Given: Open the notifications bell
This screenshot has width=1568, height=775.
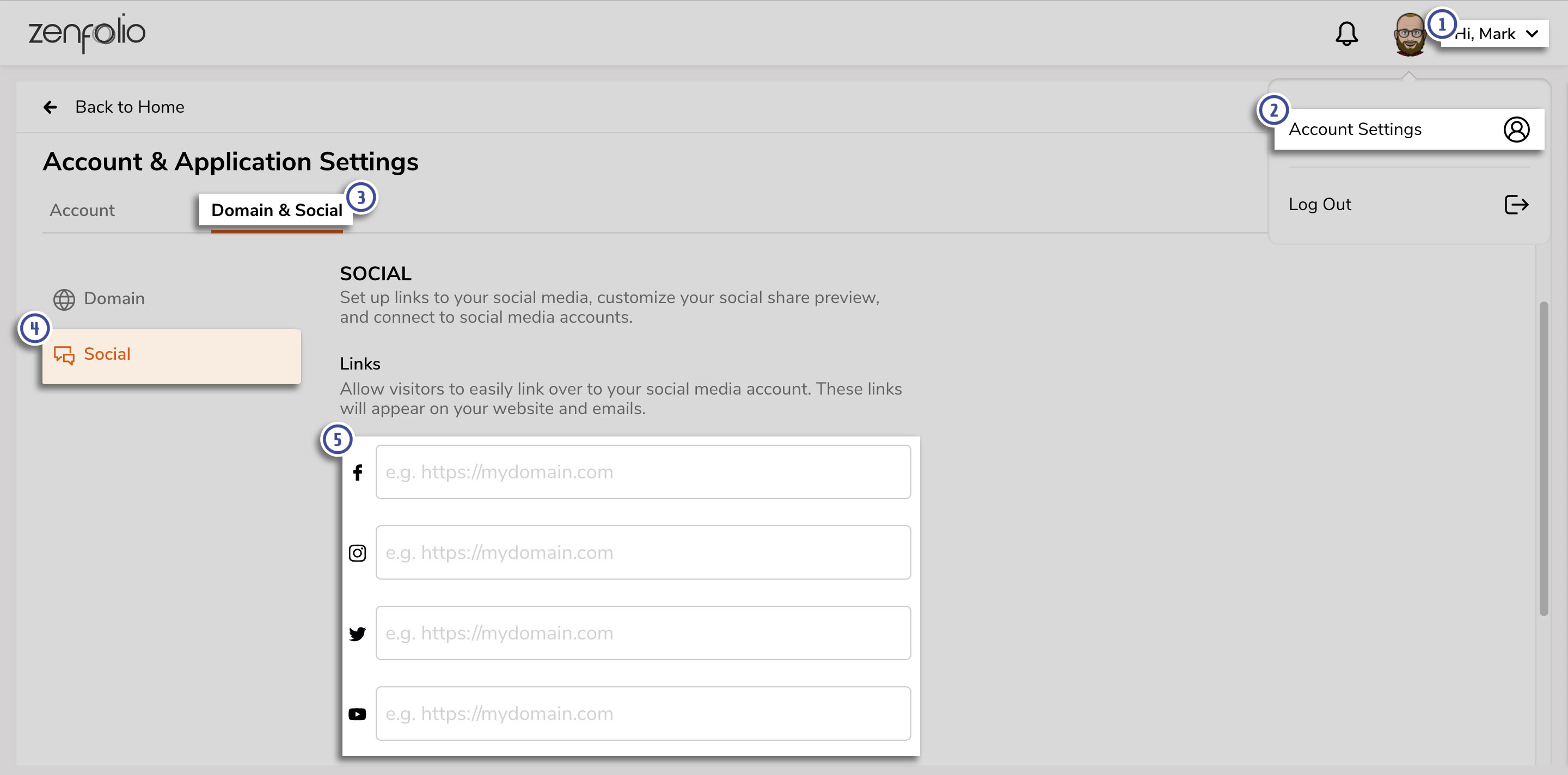Looking at the screenshot, I should tap(1346, 34).
